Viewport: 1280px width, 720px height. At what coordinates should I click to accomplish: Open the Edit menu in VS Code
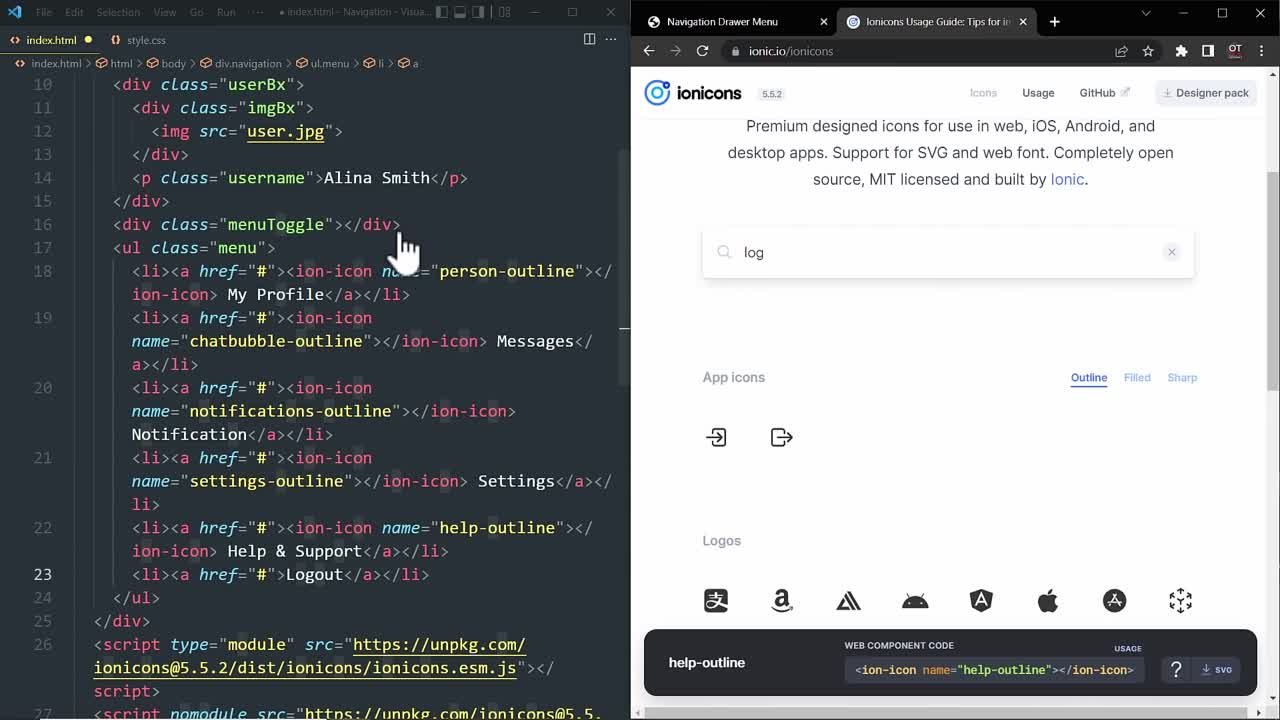tap(74, 12)
